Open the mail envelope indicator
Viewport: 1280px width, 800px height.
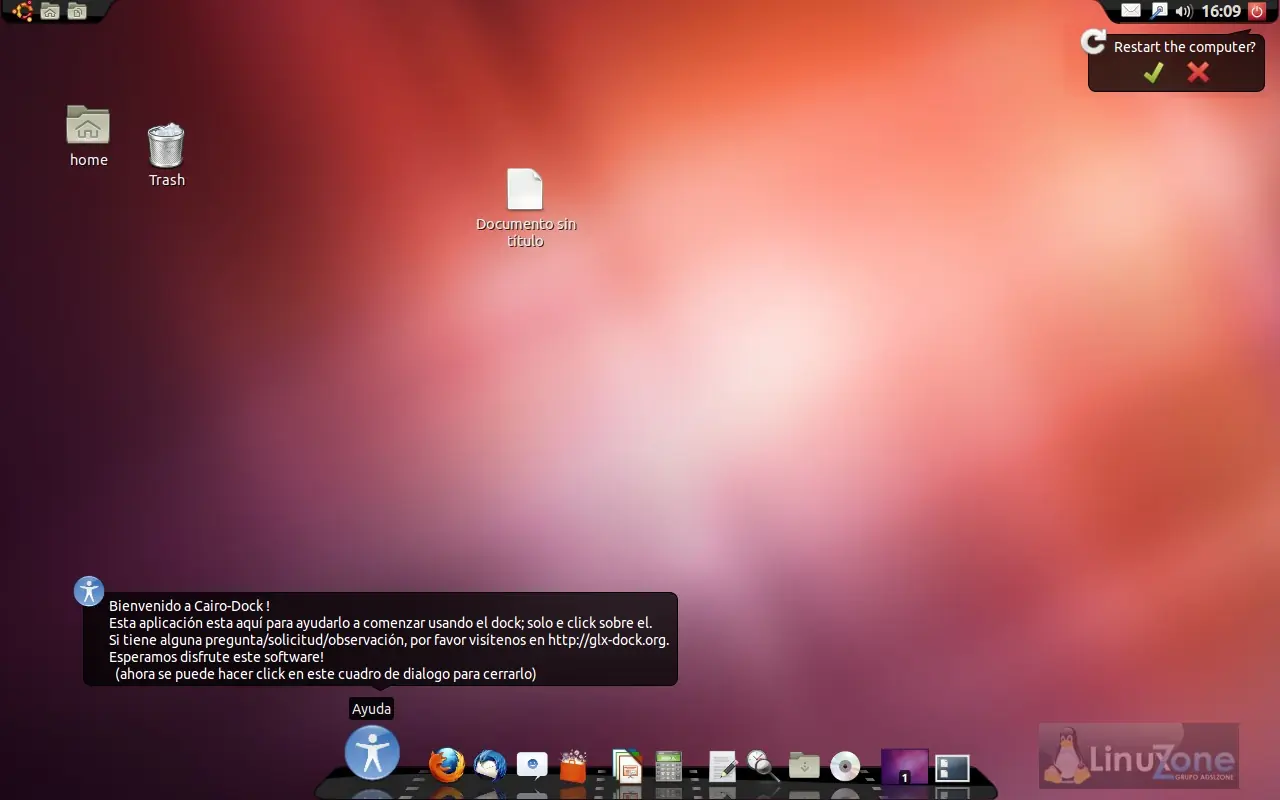1131,11
